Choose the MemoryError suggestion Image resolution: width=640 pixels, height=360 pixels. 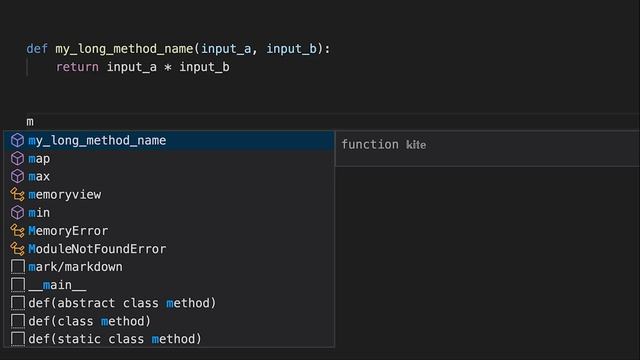tap(169, 231)
